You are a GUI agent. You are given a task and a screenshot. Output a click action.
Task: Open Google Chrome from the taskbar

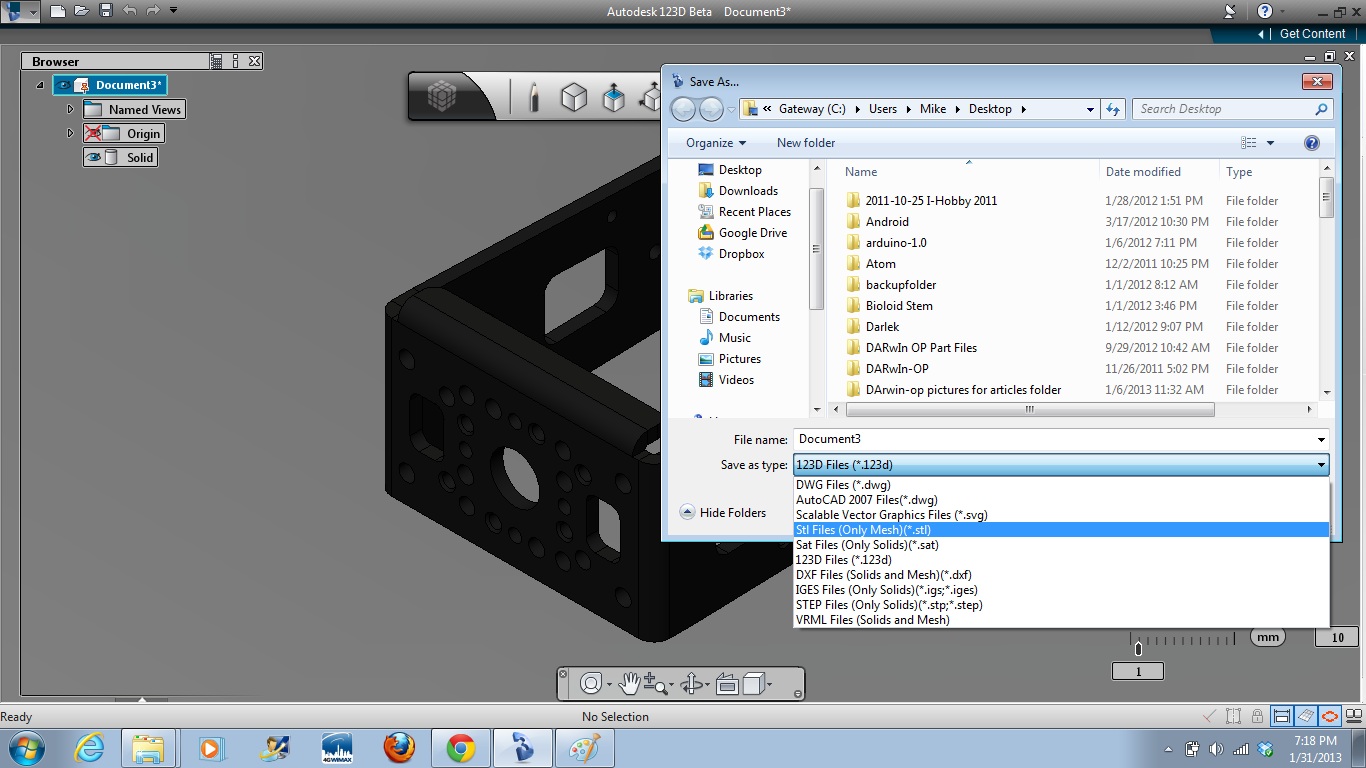point(461,748)
